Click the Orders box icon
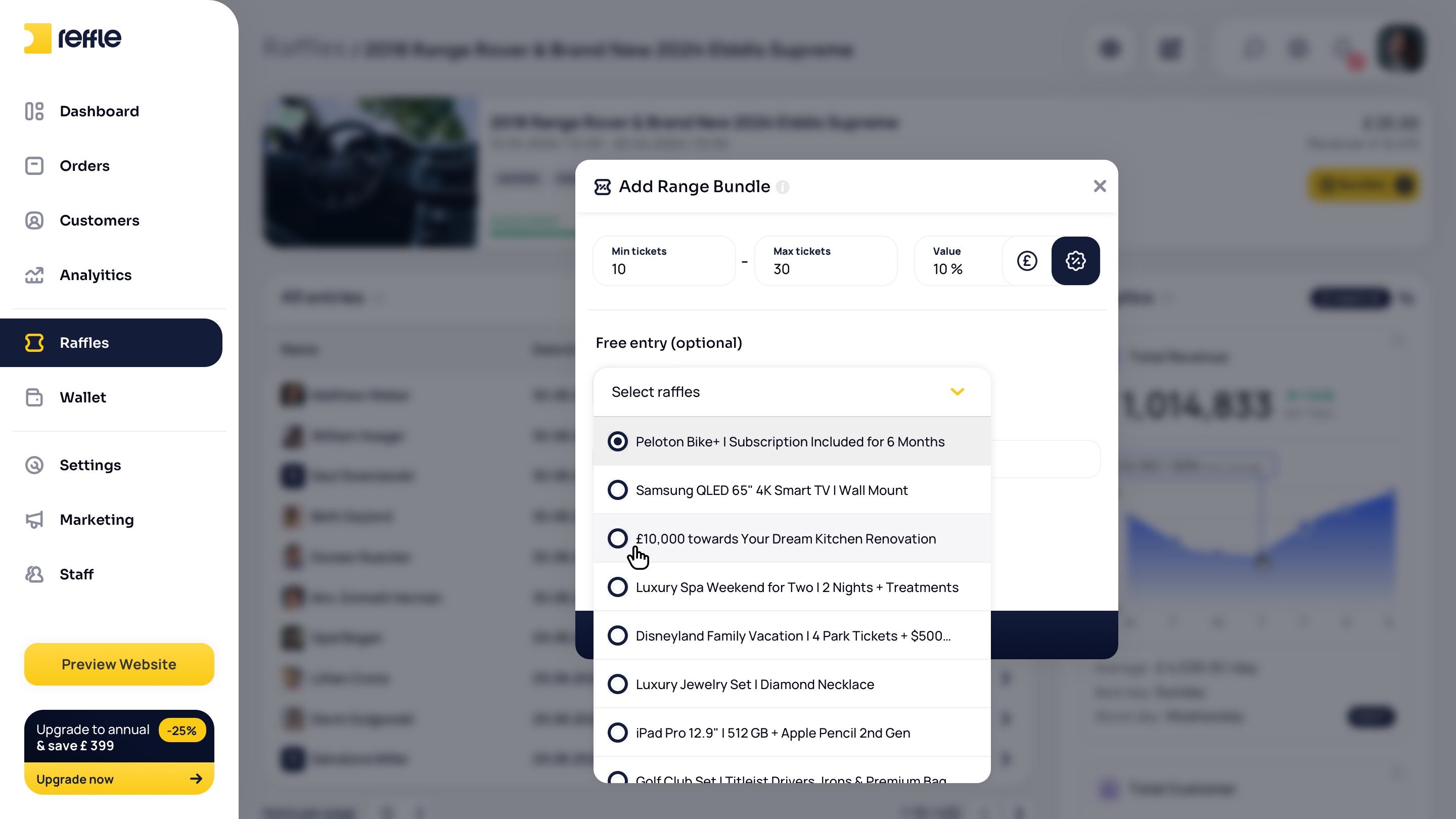This screenshot has height=819, width=1456. [34, 166]
